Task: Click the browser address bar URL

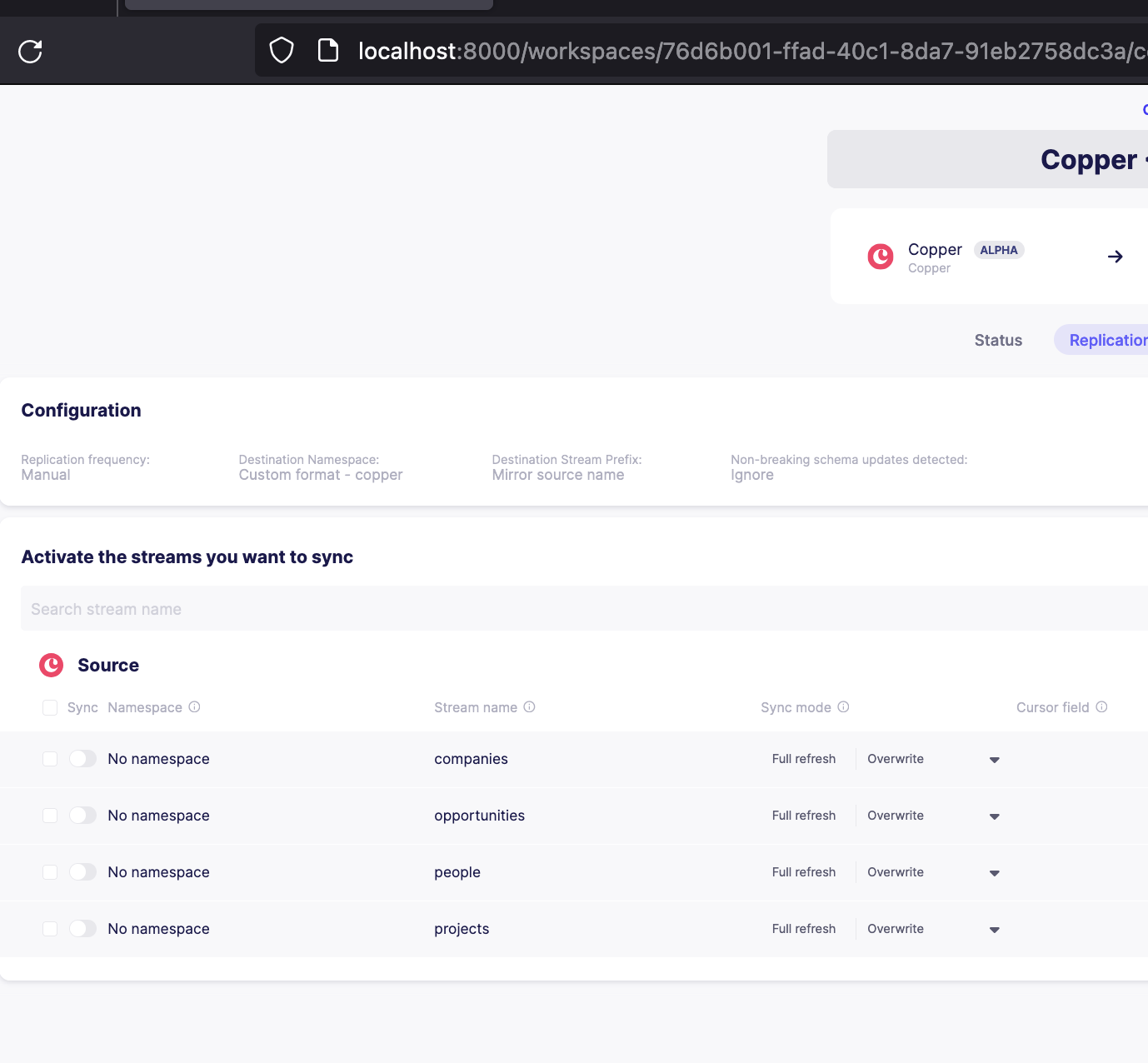Action: coord(752,51)
